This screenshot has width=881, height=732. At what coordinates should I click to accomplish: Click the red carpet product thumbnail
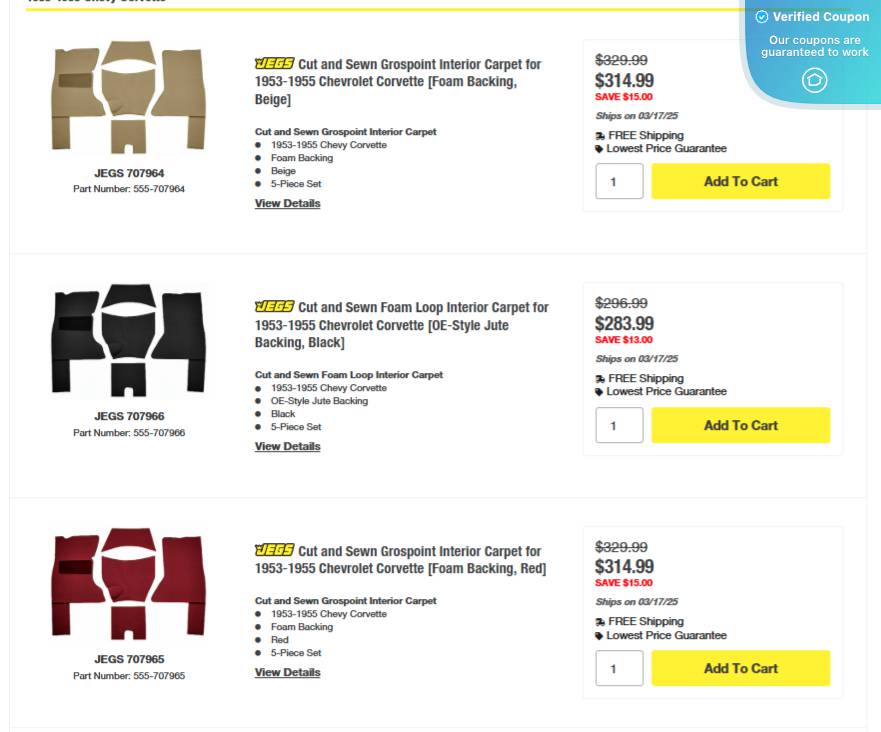click(128, 583)
